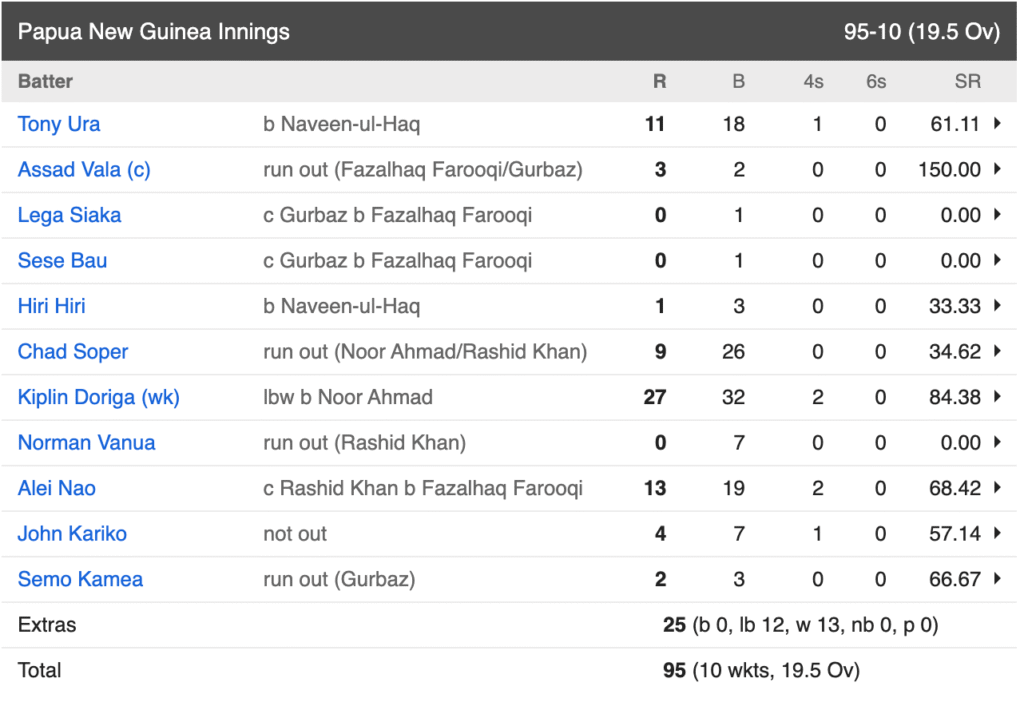
Task: Open Alei Nao player link
Action: click(x=57, y=488)
